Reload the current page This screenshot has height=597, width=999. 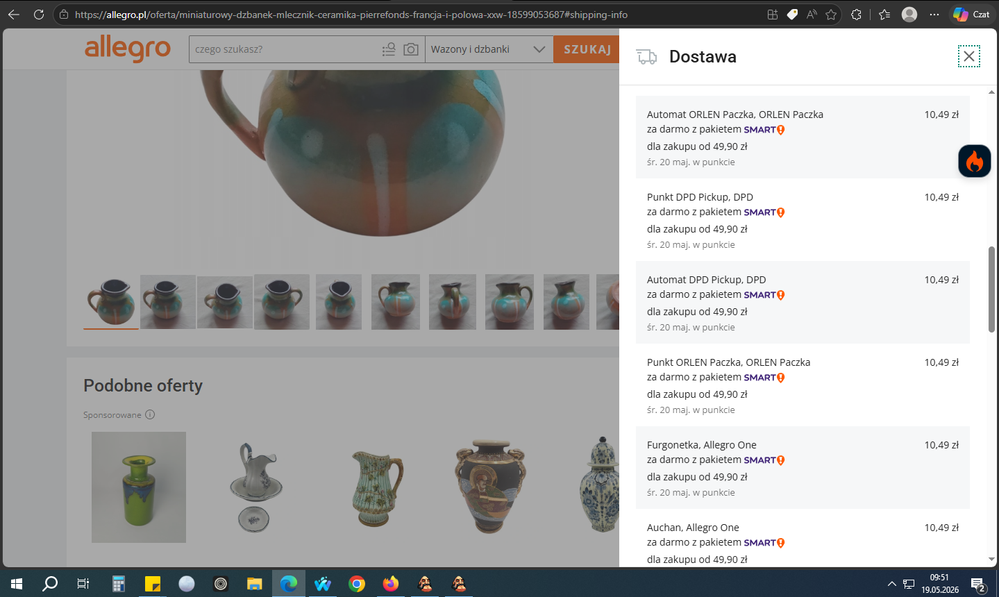coord(39,14)
